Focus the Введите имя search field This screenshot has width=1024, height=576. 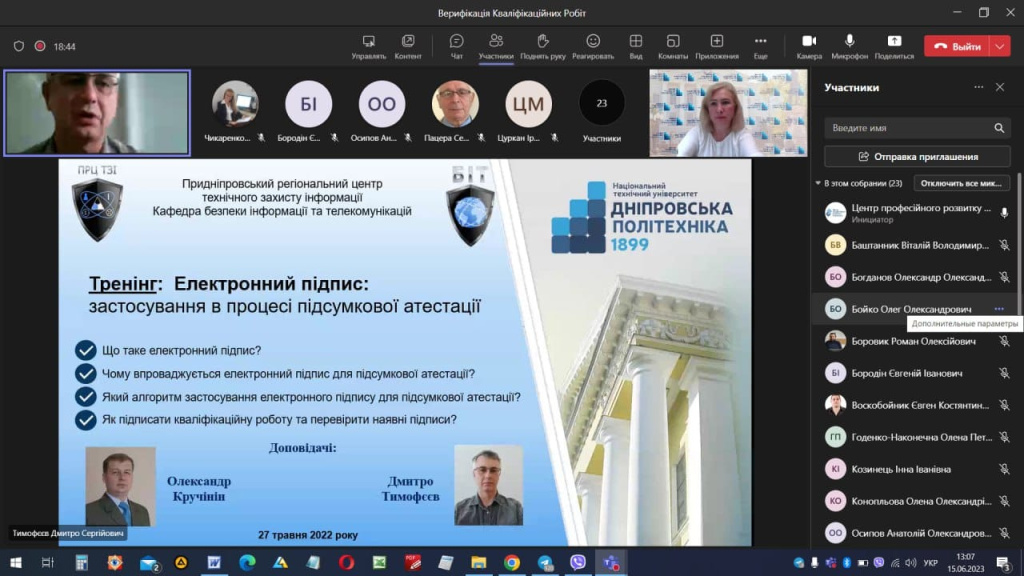coord(917,128)
